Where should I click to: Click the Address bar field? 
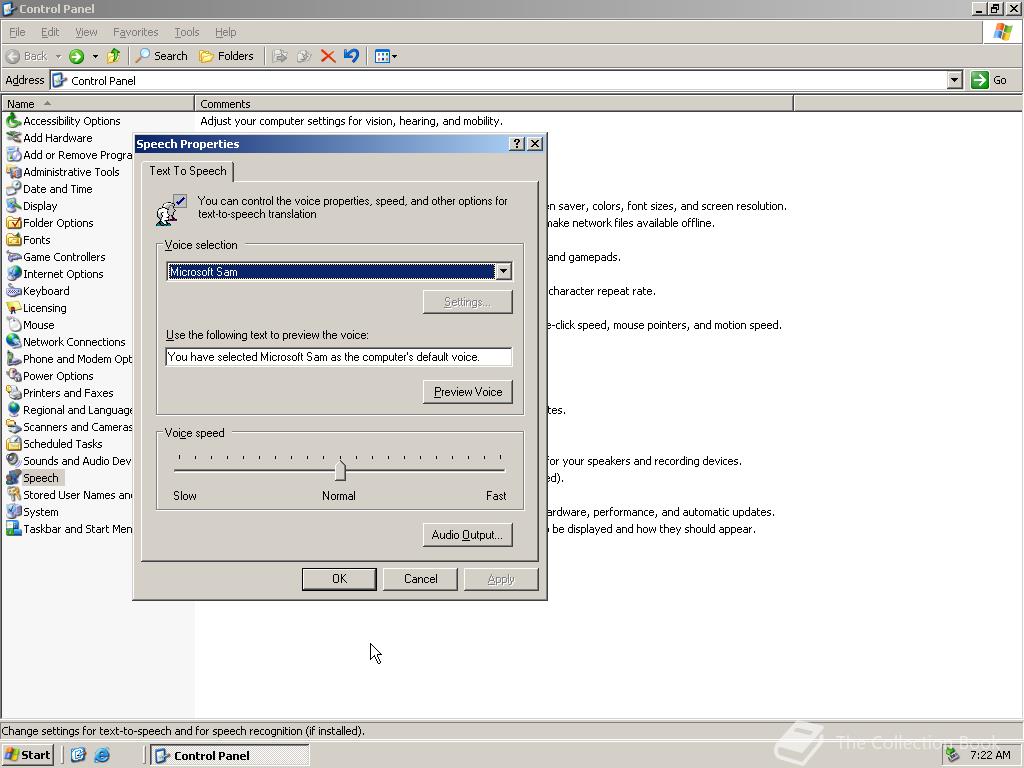click(499, 80)
